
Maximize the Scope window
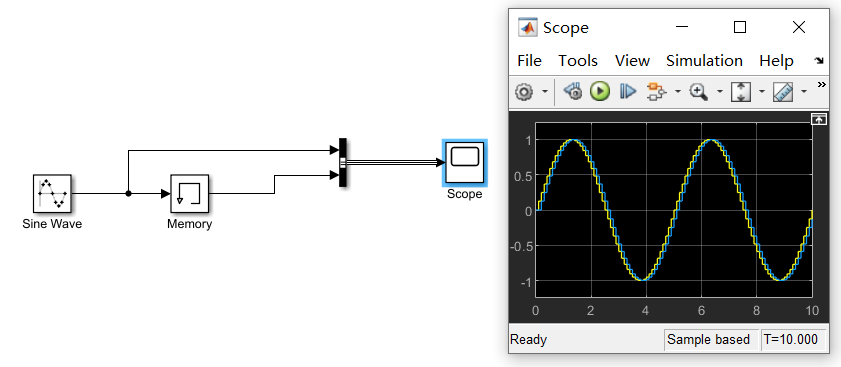coord(740,27)
